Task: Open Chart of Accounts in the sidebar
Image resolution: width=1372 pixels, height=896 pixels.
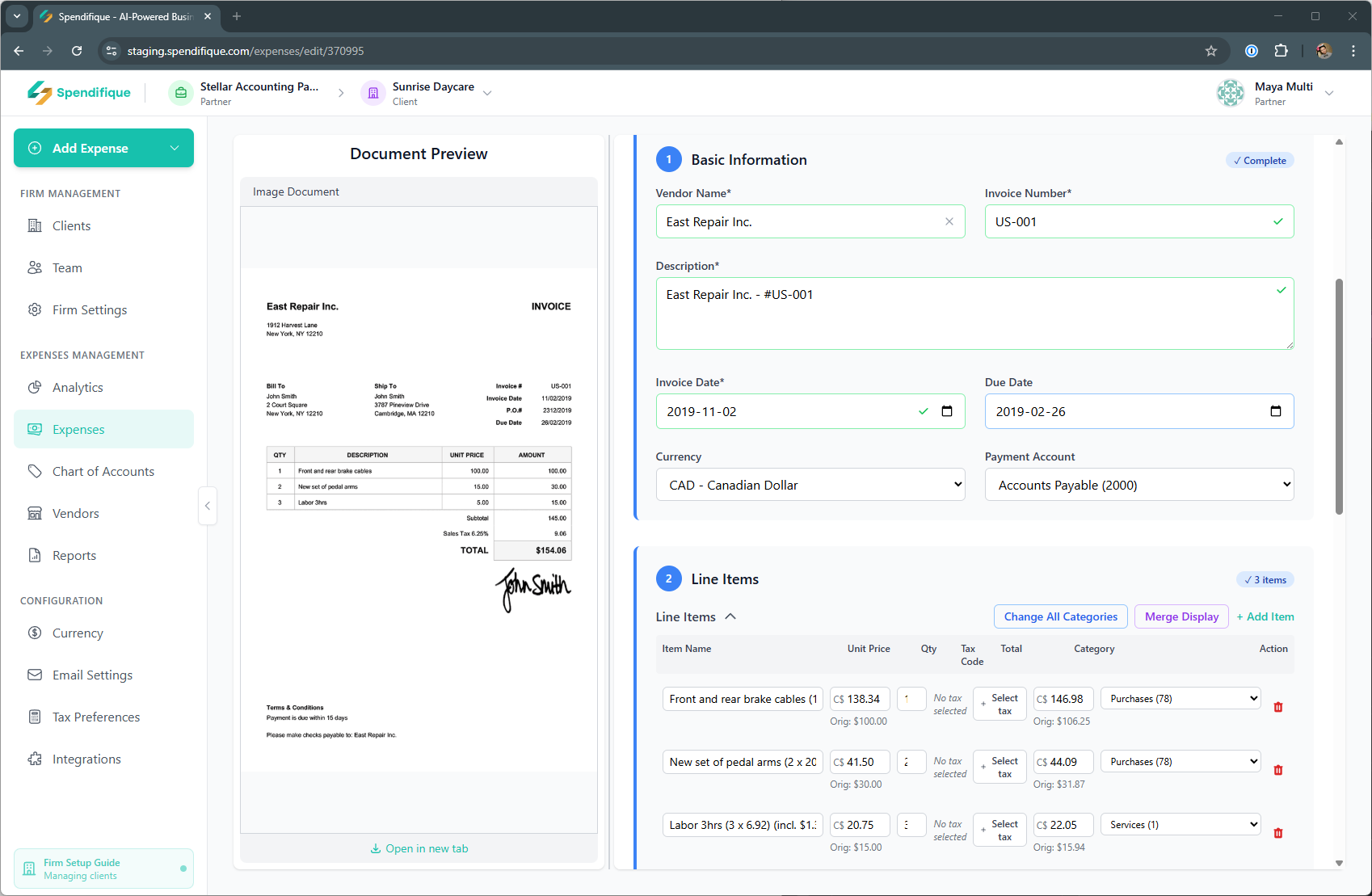Action: pyautogui.click(x=103, y=472)
